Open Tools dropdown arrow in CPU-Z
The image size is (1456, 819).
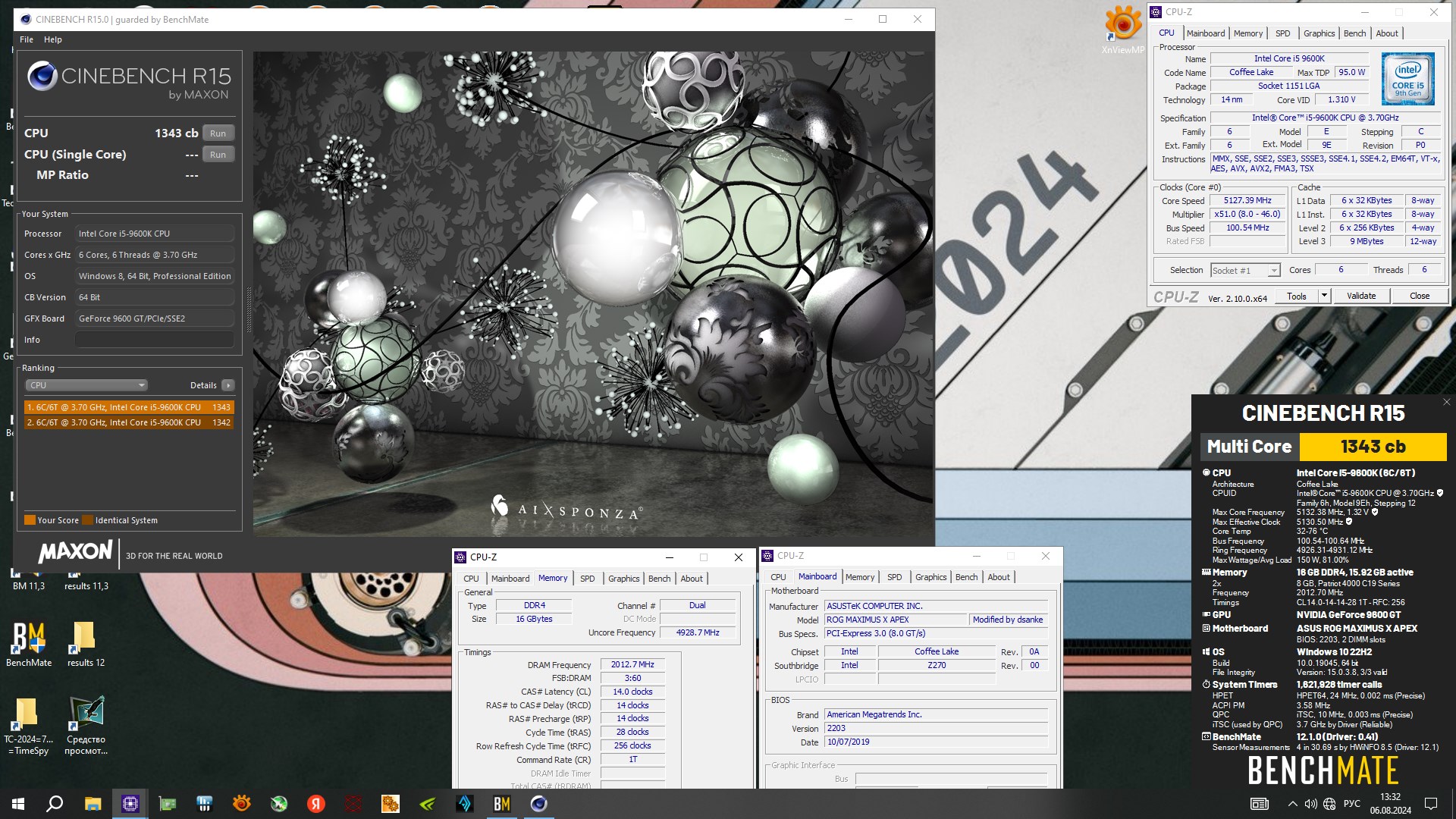tap(1324, 296)
